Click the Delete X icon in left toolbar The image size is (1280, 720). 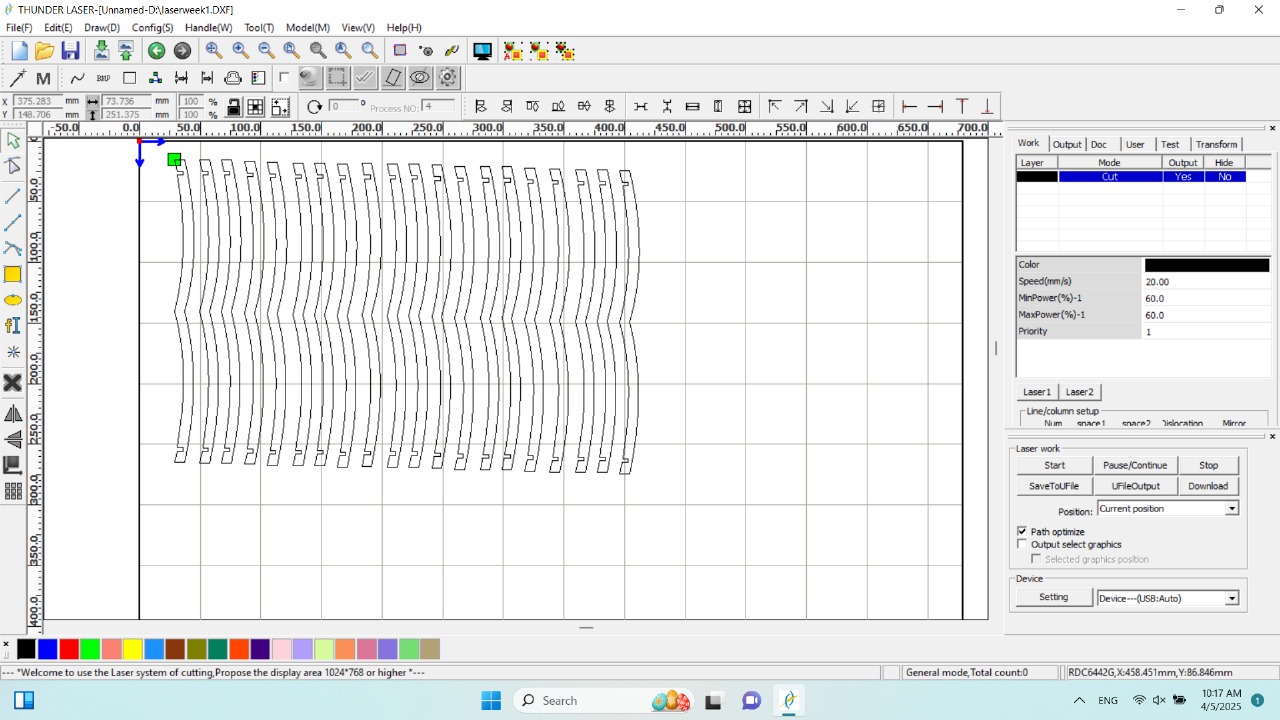click(13, 383)
